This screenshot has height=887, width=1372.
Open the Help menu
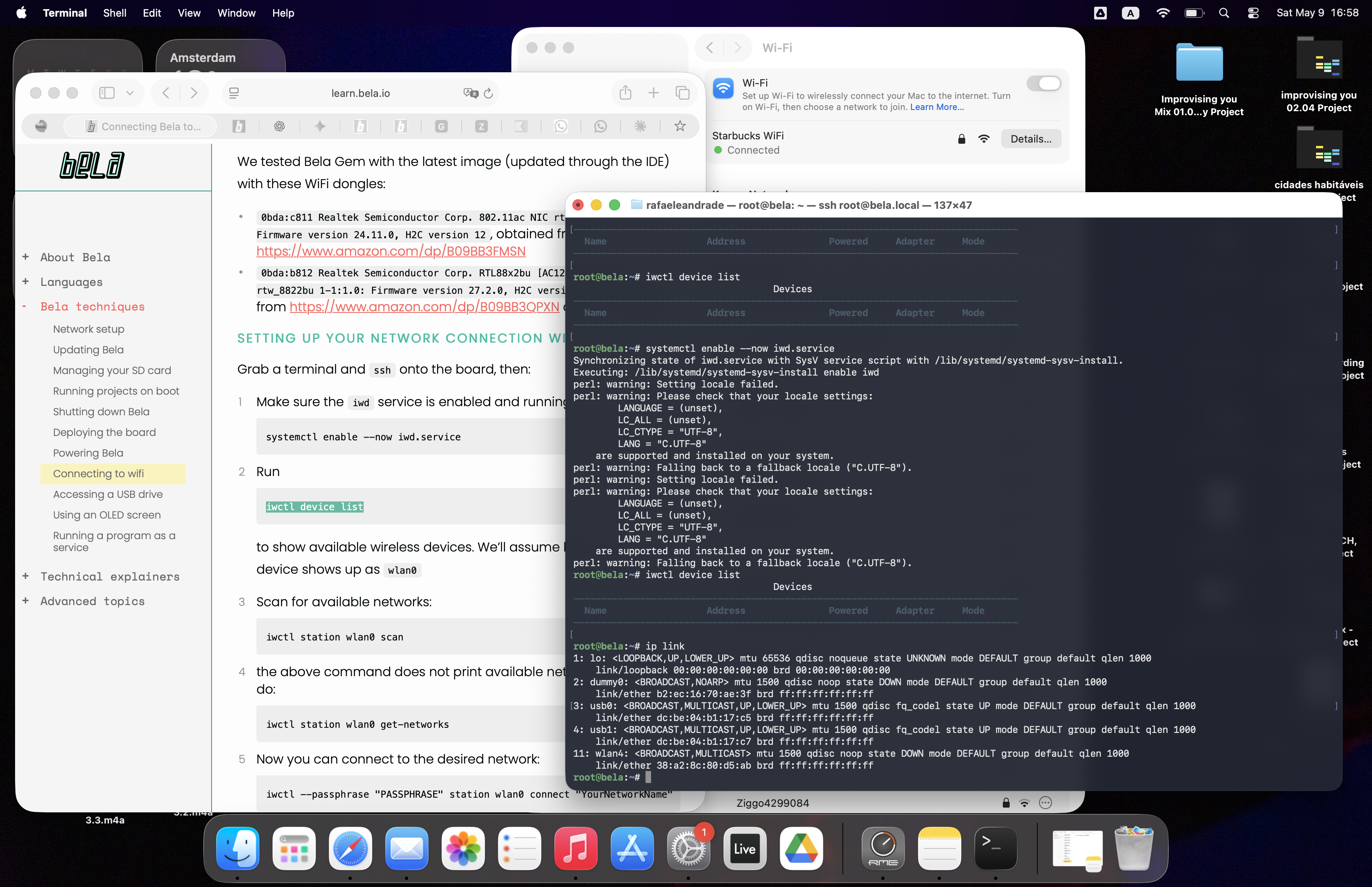[283, 13]
